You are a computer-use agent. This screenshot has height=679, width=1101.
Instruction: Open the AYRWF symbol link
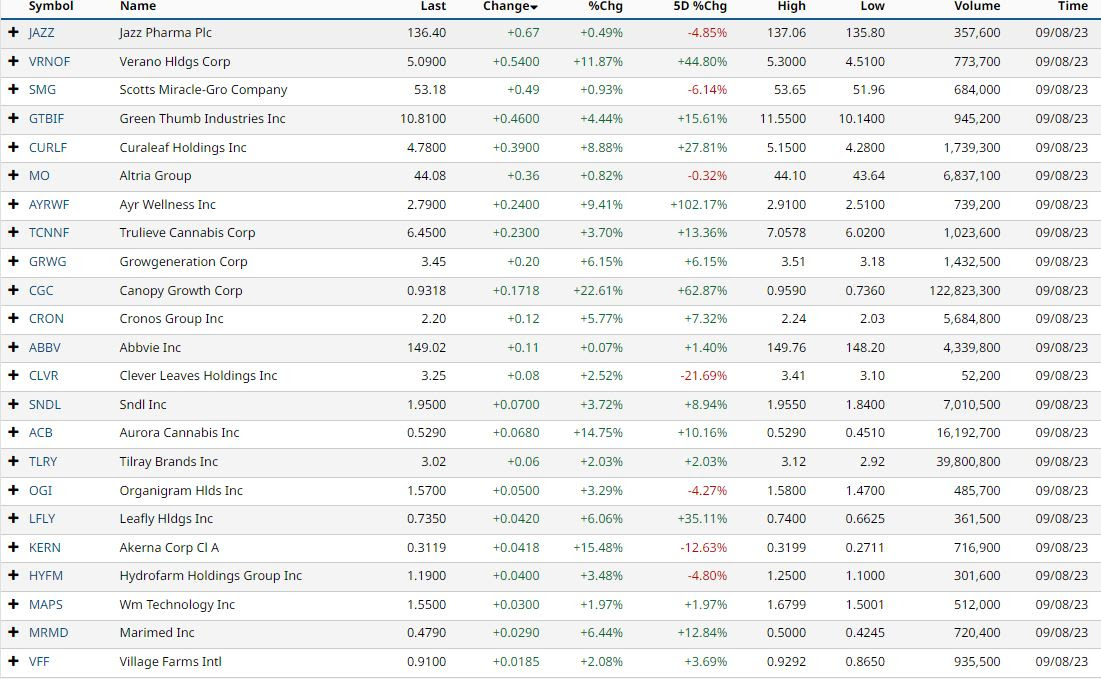click(x=49, y=204)
